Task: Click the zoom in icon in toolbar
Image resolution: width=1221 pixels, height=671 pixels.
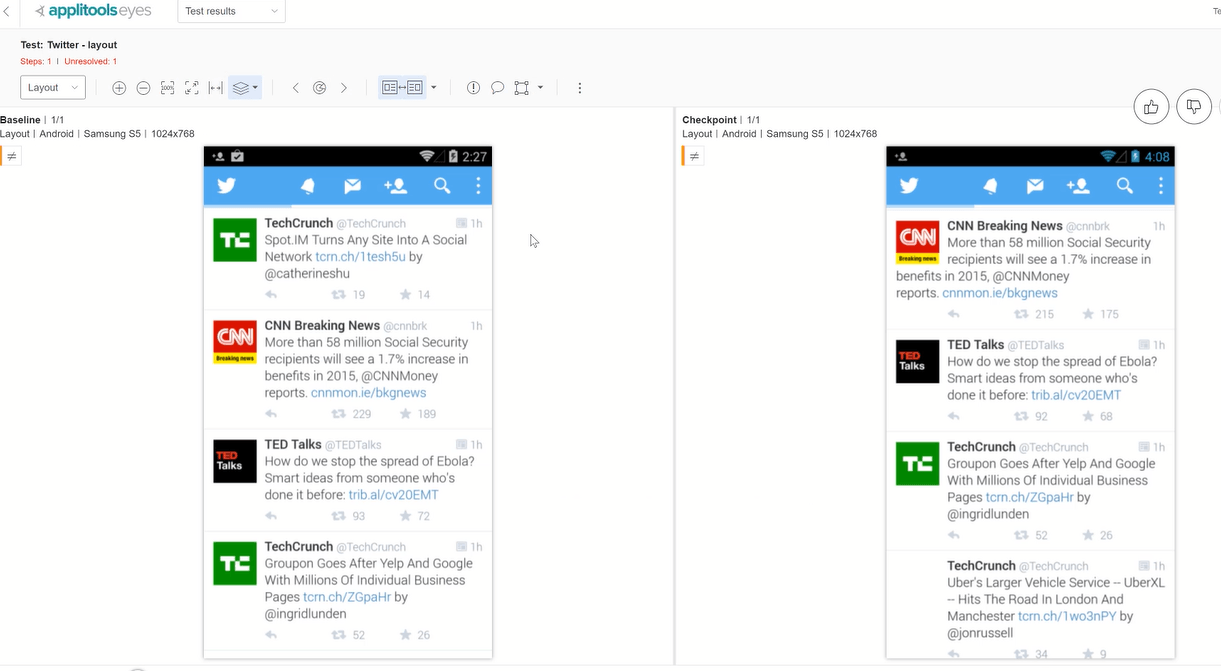Action: pyautogui.click(x=119, y=88)
